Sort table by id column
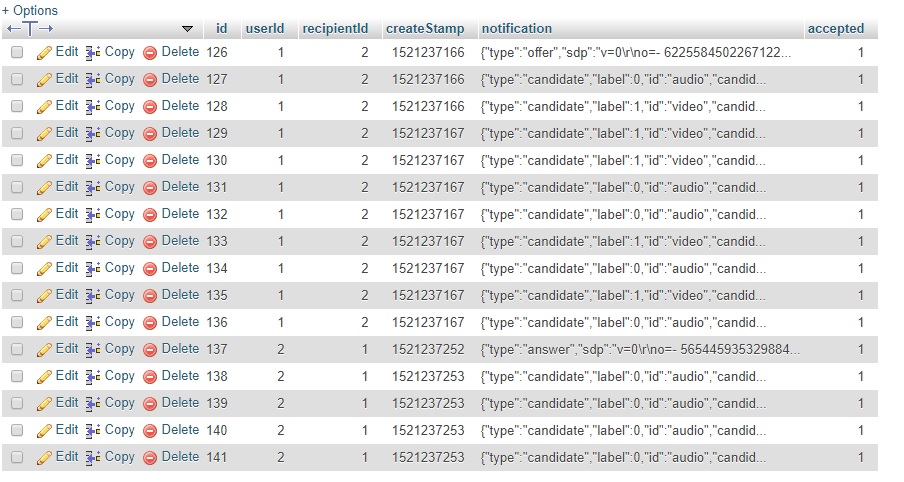The width and height of the screenshot is (904, 482). (x=221, y=28)
